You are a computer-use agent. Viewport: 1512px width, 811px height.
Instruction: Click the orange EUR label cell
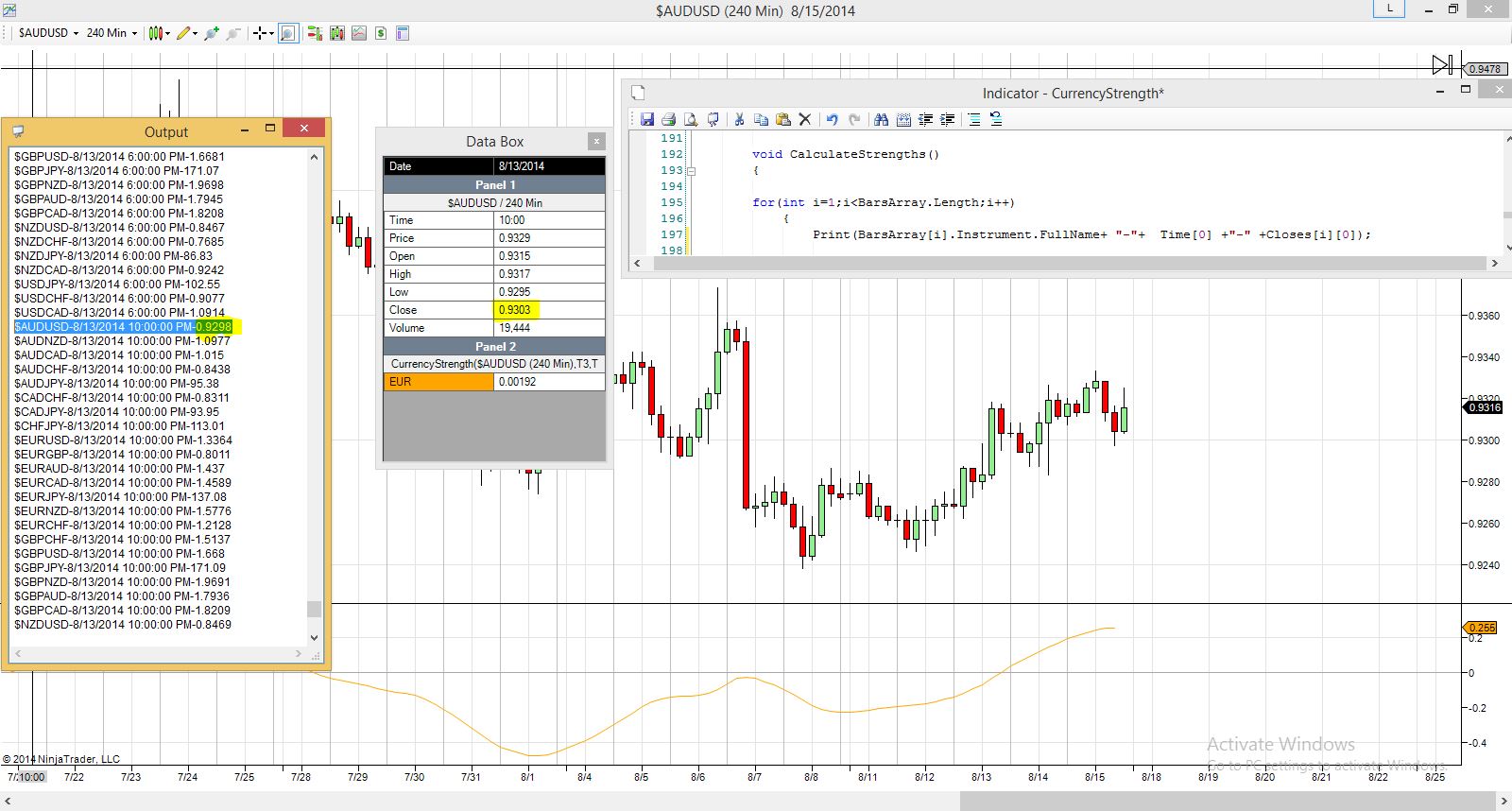tap(439, 382)
